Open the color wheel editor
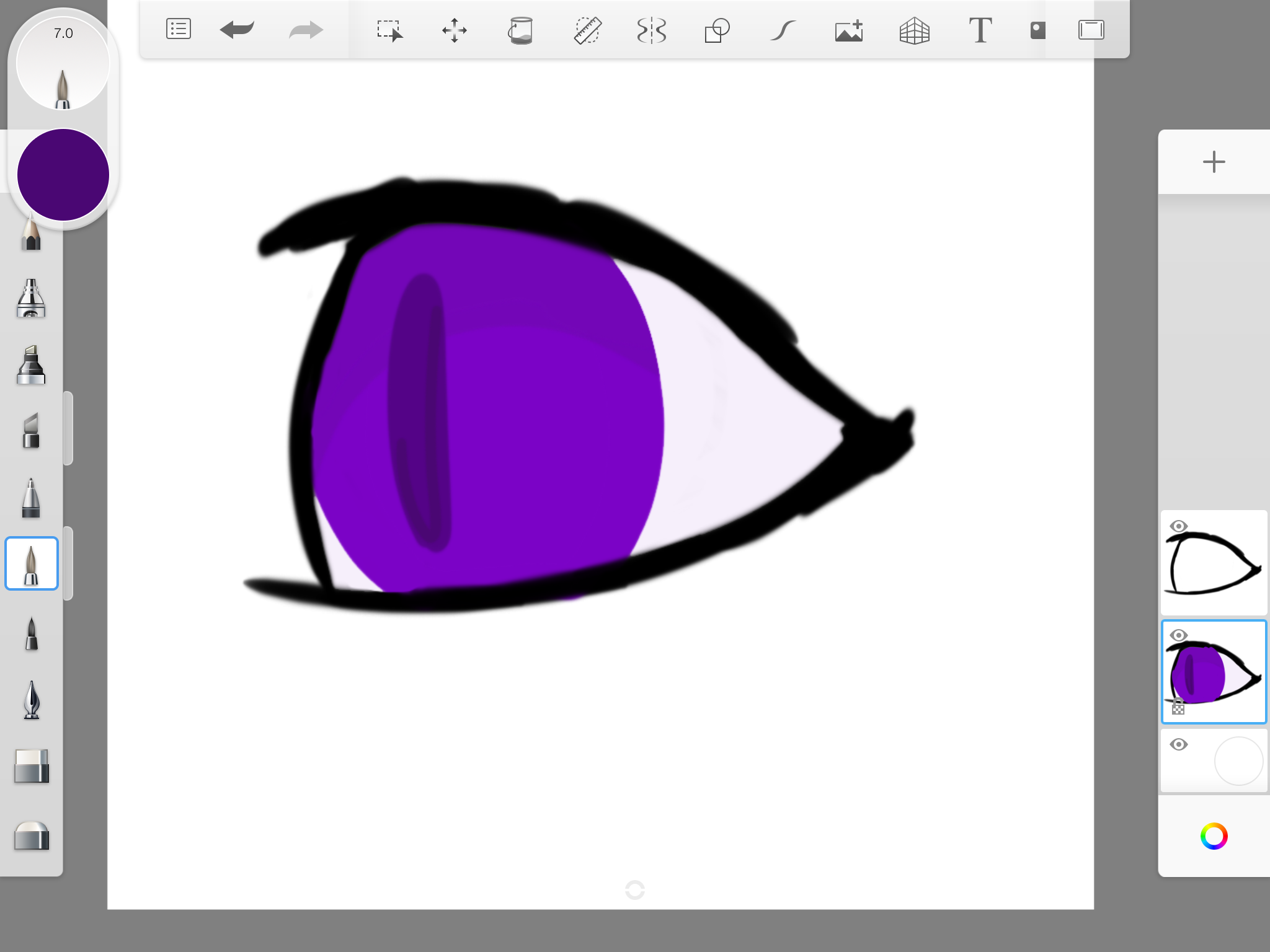The height and width of the screenshot is (952, 1270). coord(1214,836)
